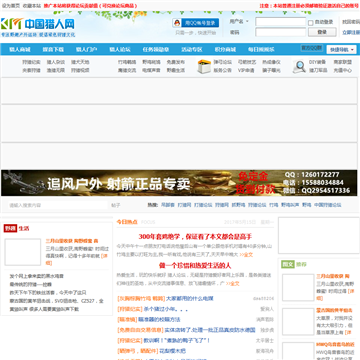Open the 每日摇摇乐 nav tab
Screen dimensions: 360x360
[x=261, y=49]
